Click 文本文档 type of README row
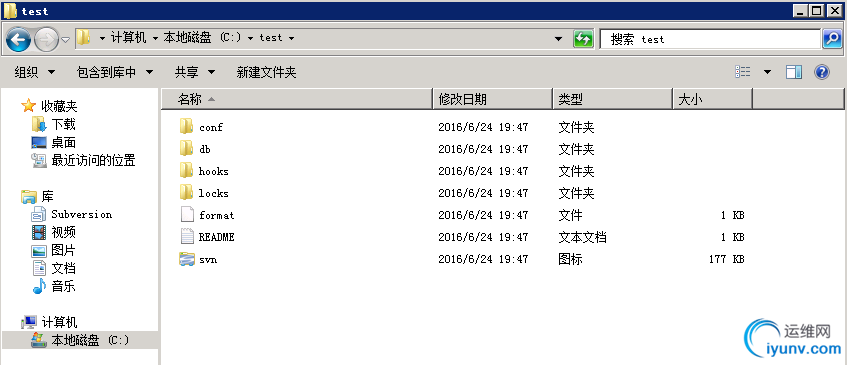 click(x=582, y=237)
